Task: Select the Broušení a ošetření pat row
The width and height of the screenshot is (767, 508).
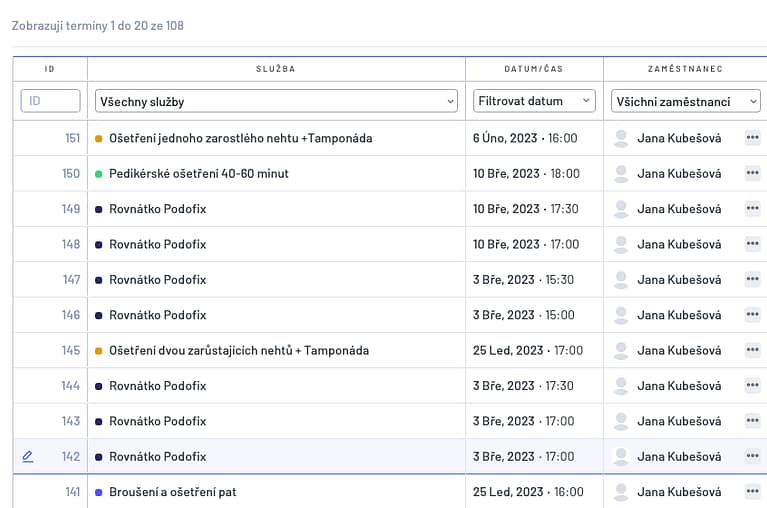Action: click(x=173, y=491)
